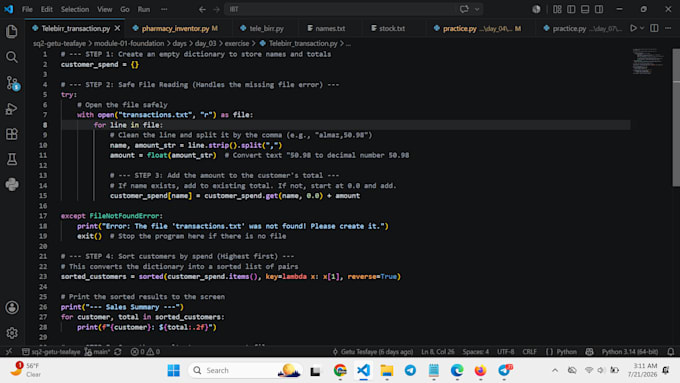Open the Accounts menu icon
Viewport: 680px width, 383px height.
click(x=12, y=308)
